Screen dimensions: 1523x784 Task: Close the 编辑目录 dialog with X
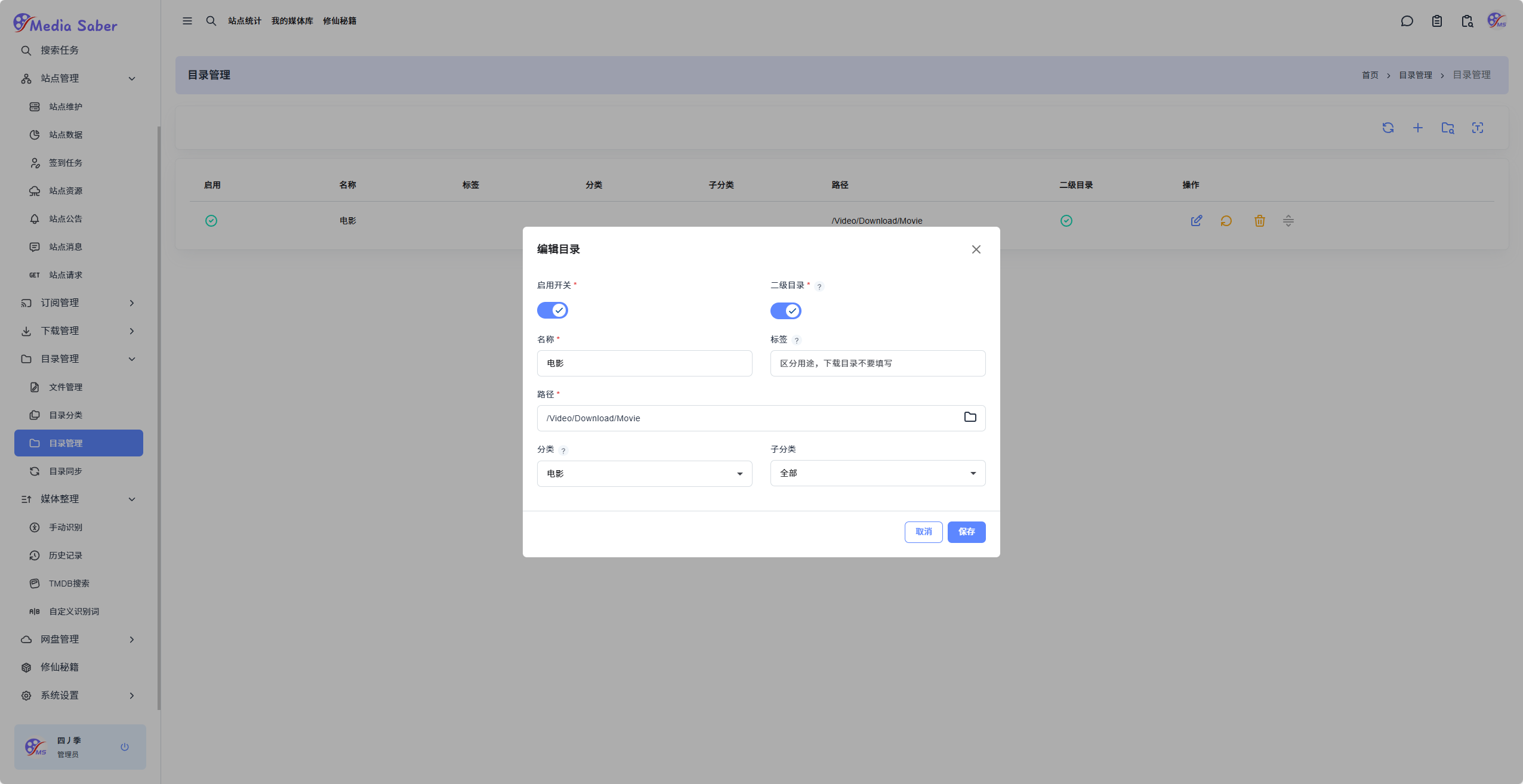(976, 249)
